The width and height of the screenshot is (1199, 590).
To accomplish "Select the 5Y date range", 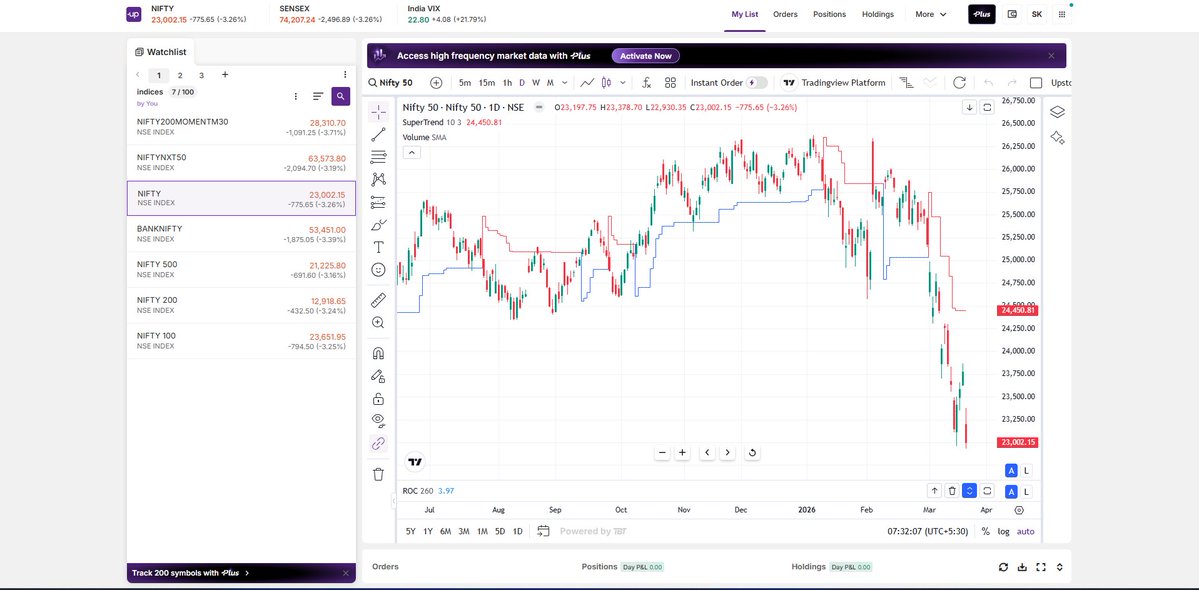I will pyautogui.click(x=411, y=531).
